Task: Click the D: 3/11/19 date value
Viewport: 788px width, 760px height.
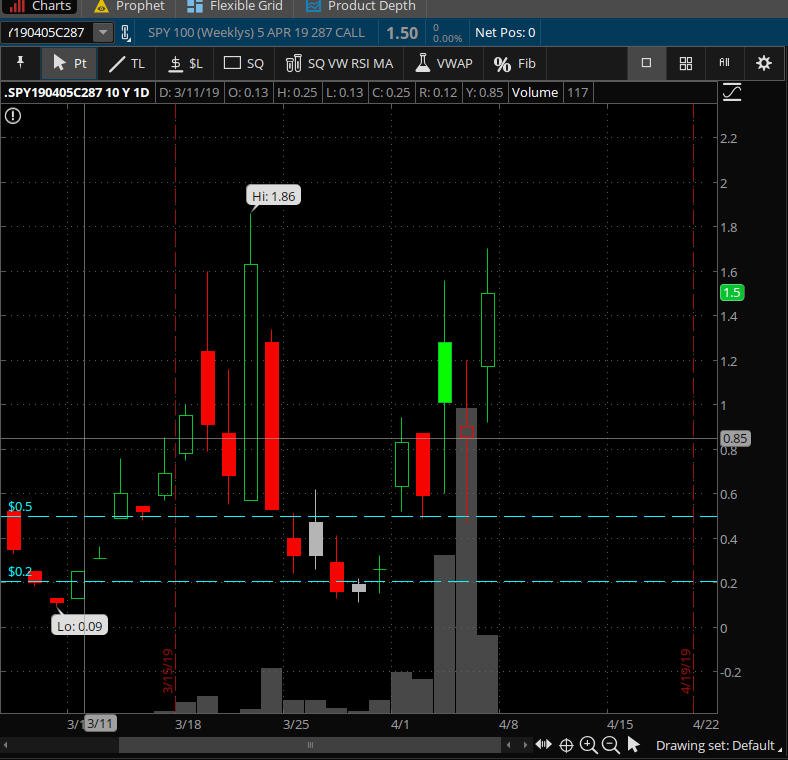Action: [189, 92]
